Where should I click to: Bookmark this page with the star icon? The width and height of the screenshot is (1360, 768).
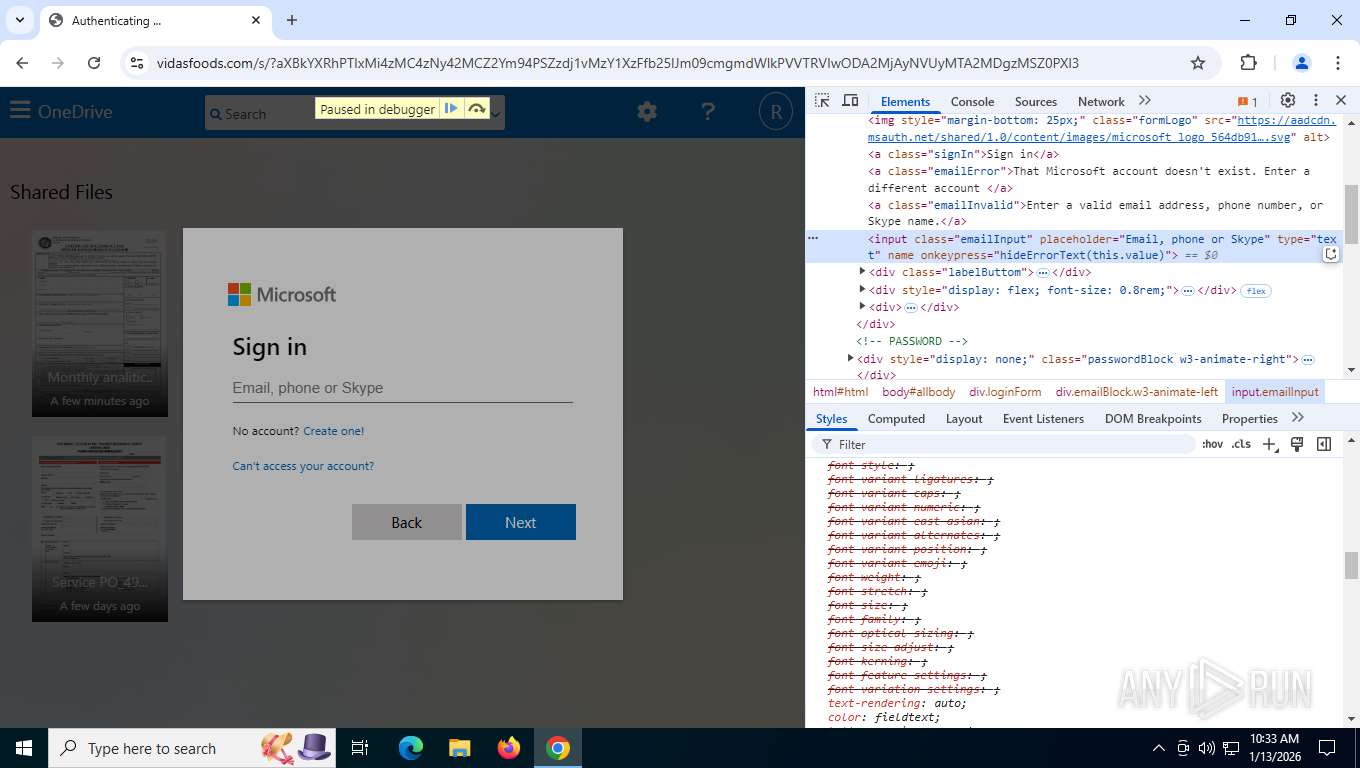pos(1198,63)
